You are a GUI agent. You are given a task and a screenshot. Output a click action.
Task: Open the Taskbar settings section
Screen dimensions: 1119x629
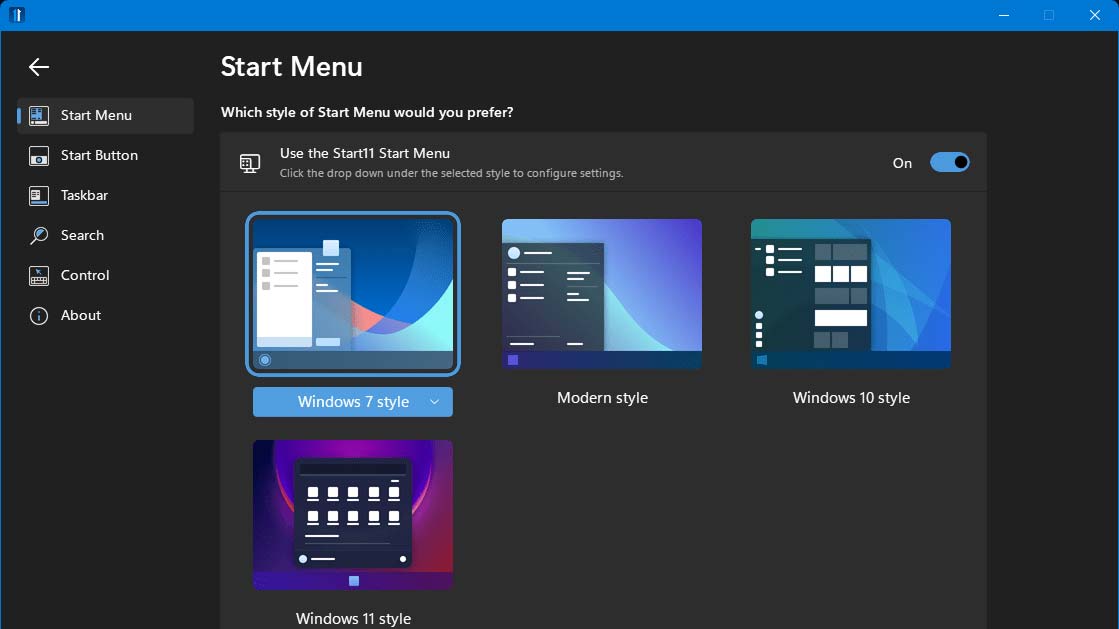(x=106, y=196)
